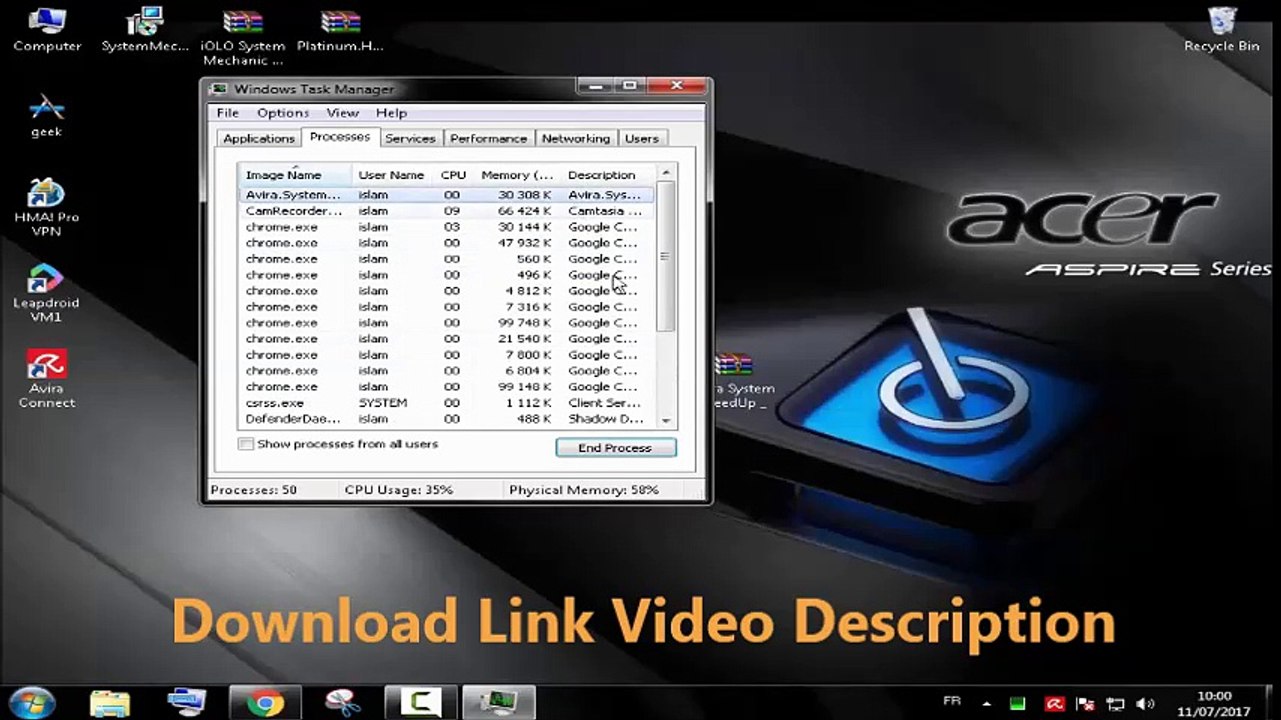
Task: Select the DefenderDae... process row
Action: tap(447, 419)
